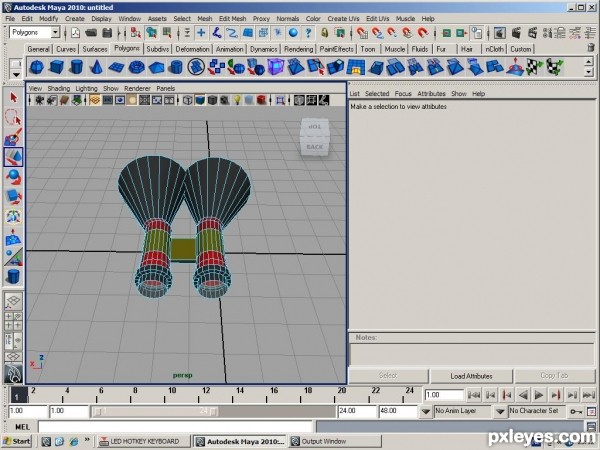The width and height of the screenshot is (600, 450).
Task: Click the play forwards button
Action: tap(539, 395)
